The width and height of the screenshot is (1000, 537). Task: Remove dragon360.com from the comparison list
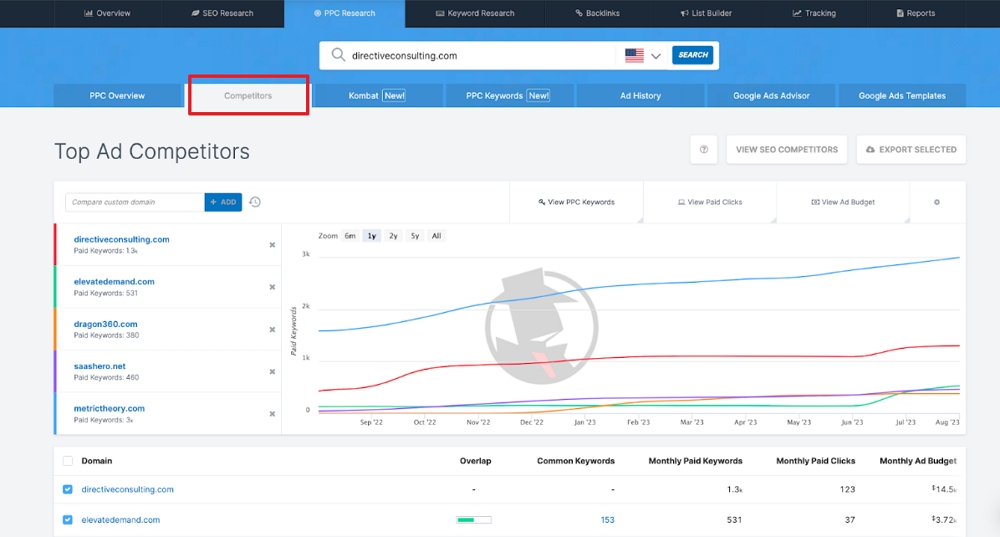click(272, 329)
